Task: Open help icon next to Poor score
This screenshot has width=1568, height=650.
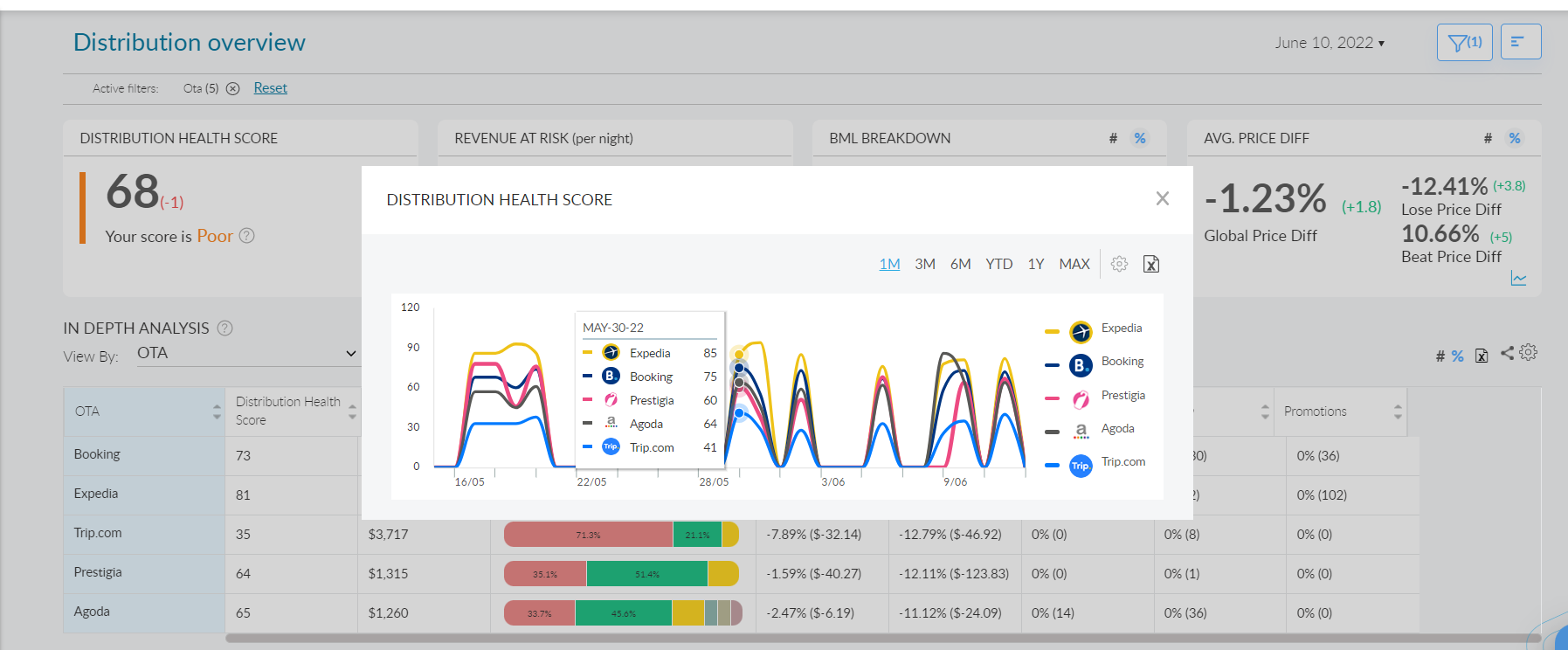Action: tap(247, 236)
